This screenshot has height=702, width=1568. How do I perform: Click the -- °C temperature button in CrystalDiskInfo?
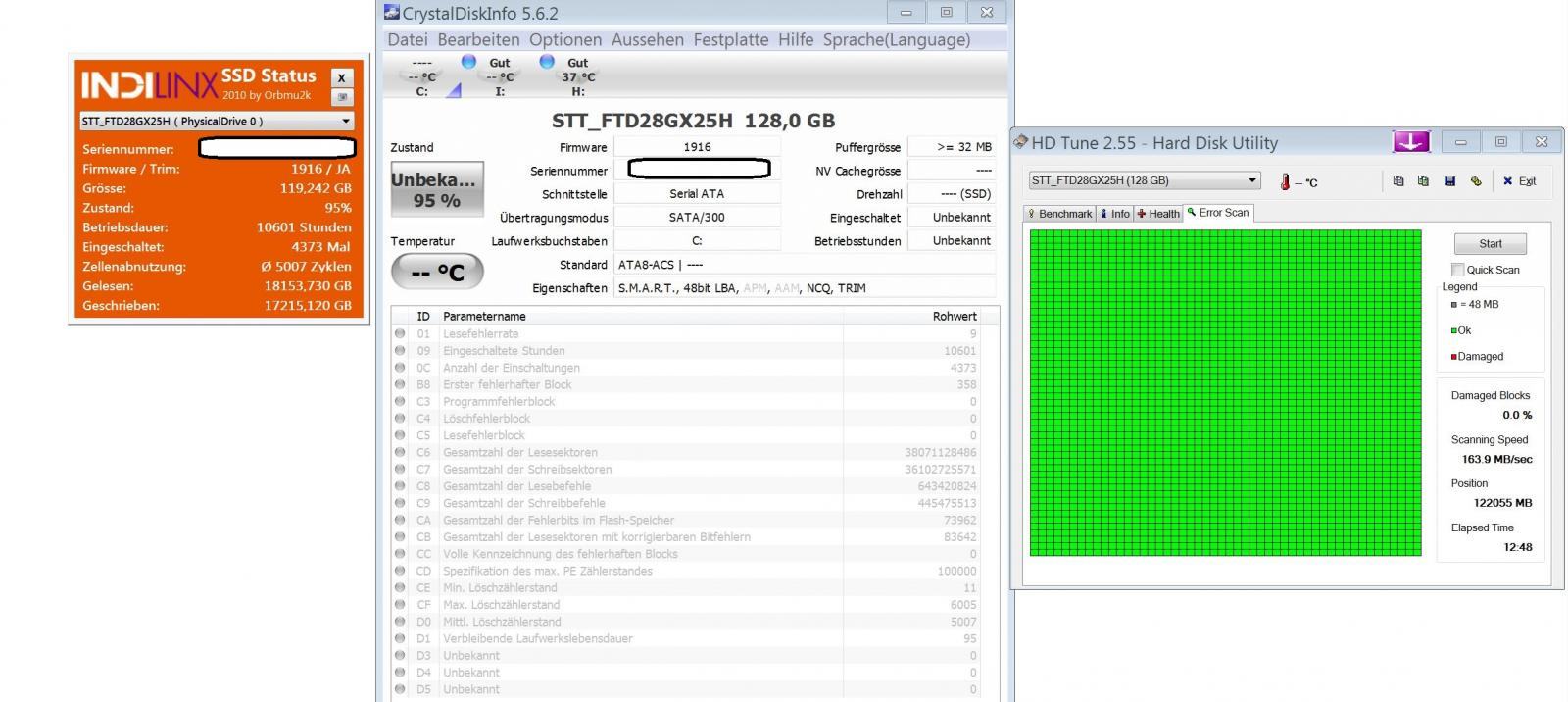coord(437,272)
